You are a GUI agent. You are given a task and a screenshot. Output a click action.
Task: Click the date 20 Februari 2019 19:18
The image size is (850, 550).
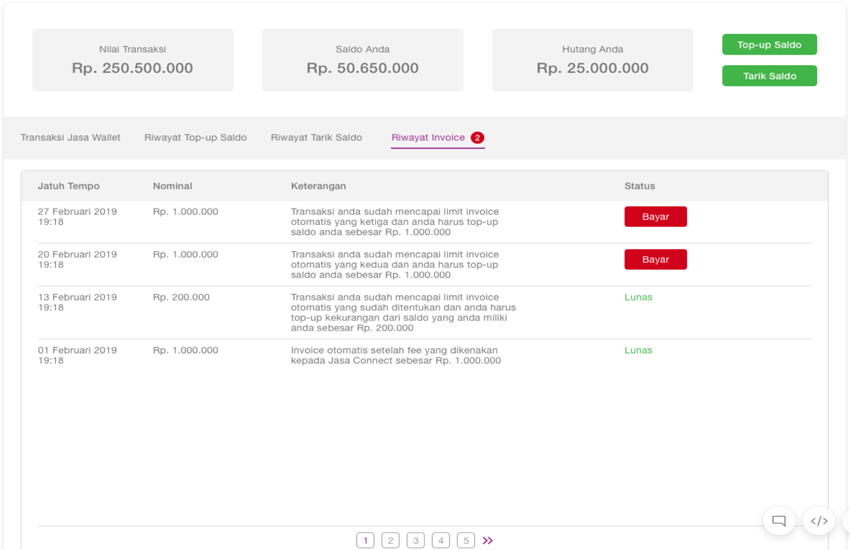pos(77,260)
